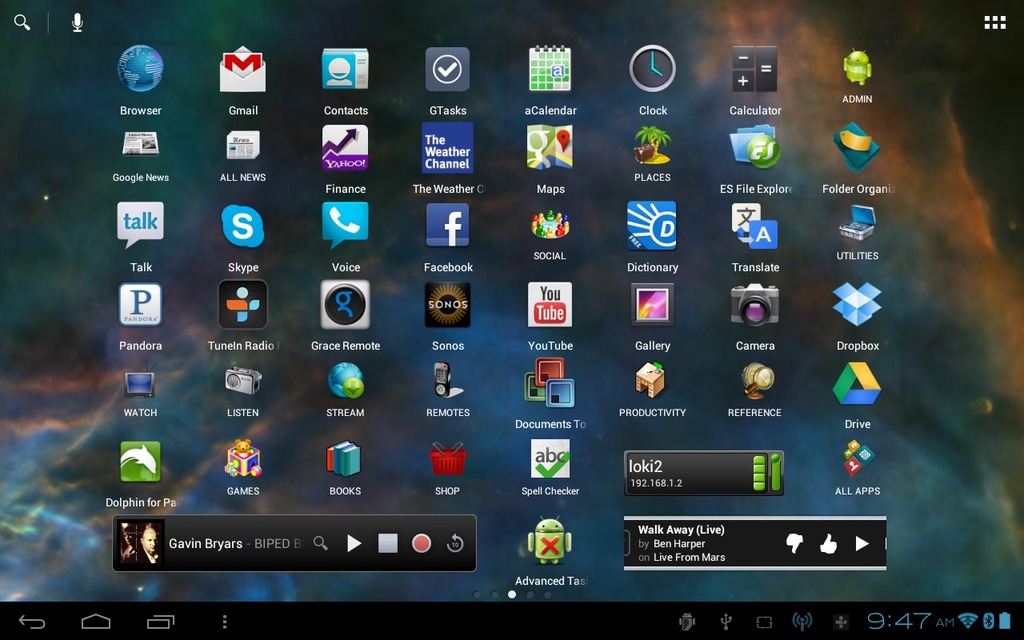The image size is (1024, 640).
Task: Open the ALL APPS folder
Action: coord(857,458)
